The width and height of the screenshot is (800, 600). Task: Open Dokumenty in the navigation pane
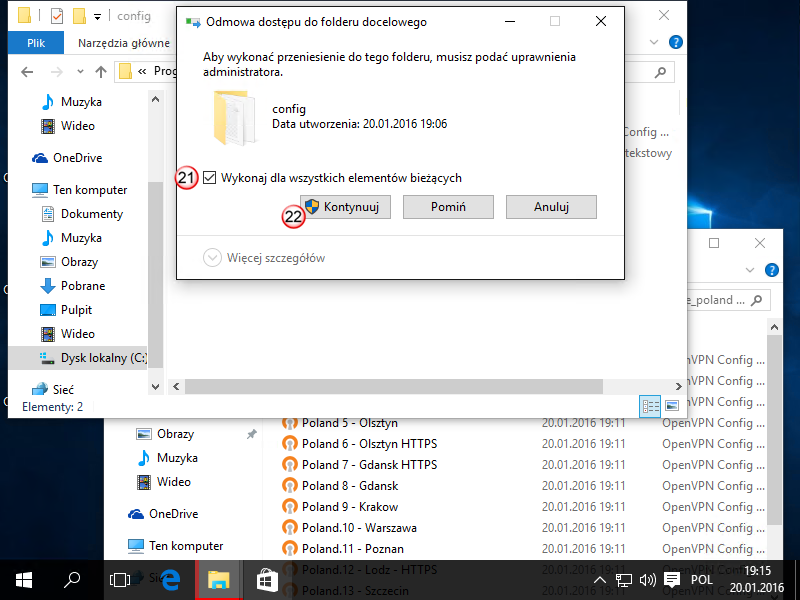click(82, 214)
